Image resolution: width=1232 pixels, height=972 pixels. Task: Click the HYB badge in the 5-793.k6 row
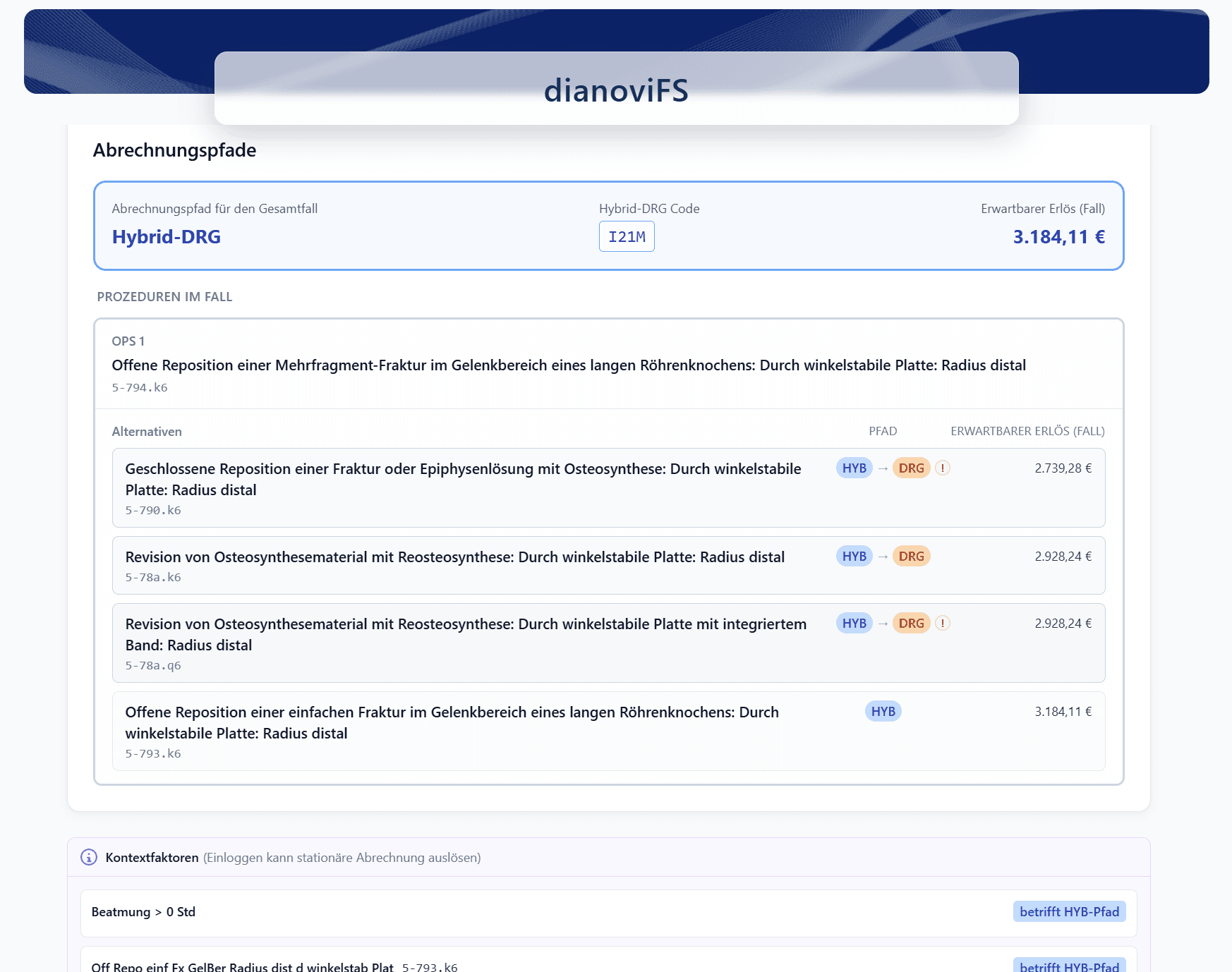click(883, 712)
